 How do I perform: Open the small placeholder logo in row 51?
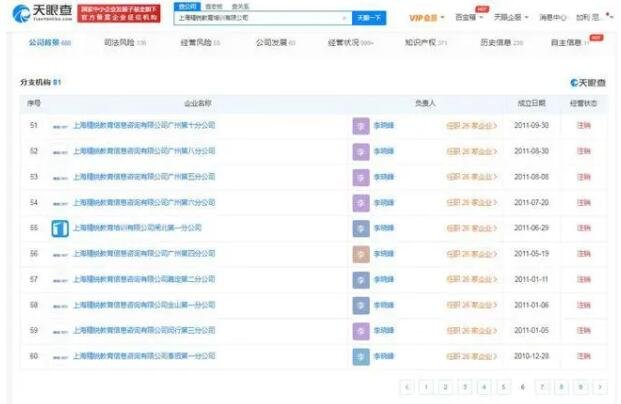click(60, 127)
